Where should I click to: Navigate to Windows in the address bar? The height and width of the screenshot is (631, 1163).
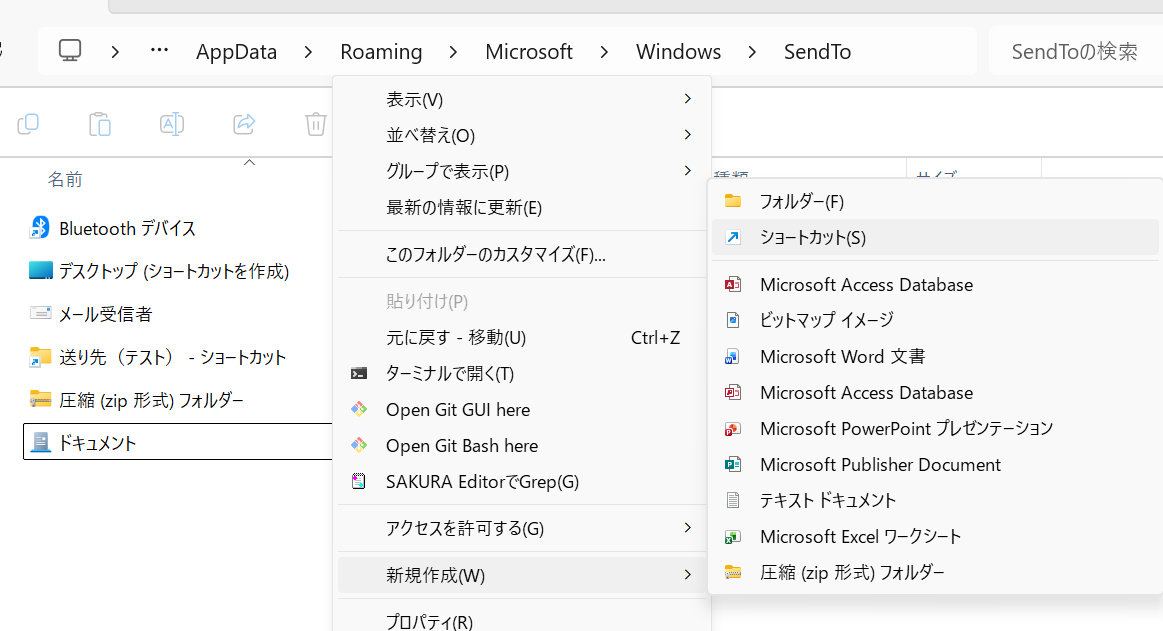(679, 52)
